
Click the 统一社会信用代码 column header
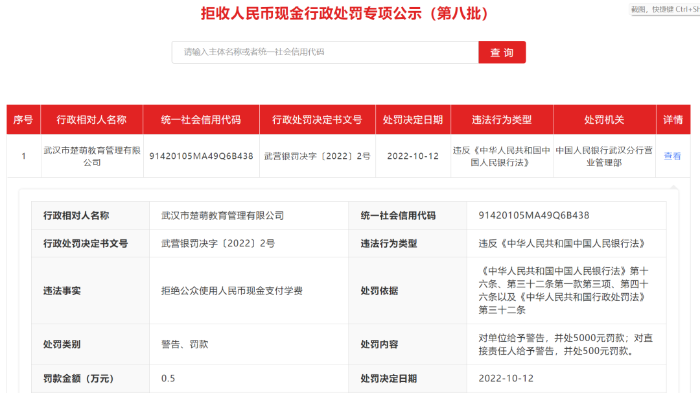(x=201, y=119)
